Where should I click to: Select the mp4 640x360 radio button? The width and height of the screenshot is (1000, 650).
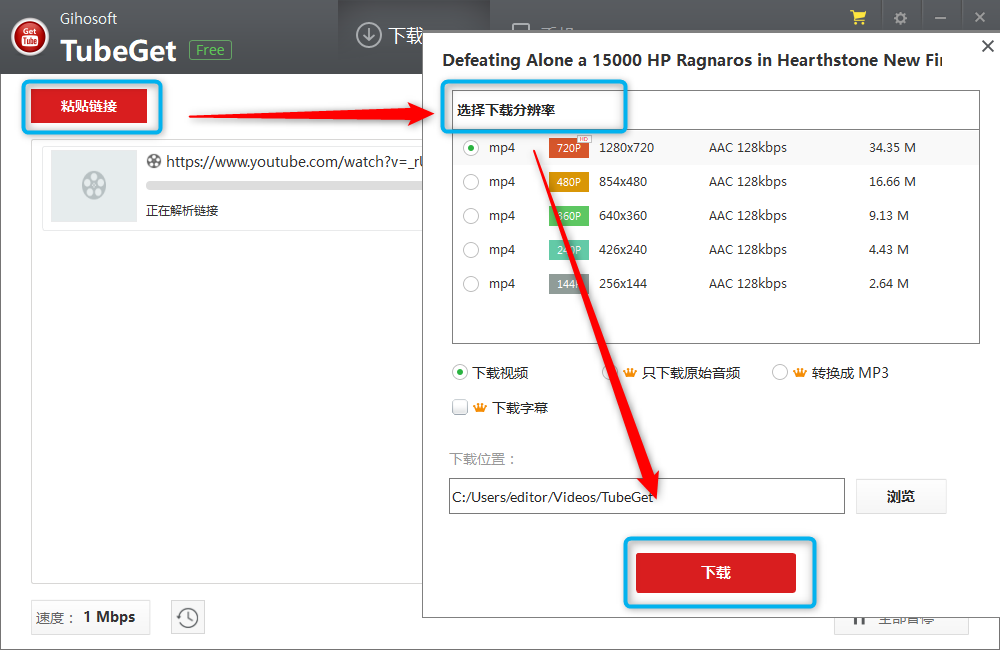471,216
